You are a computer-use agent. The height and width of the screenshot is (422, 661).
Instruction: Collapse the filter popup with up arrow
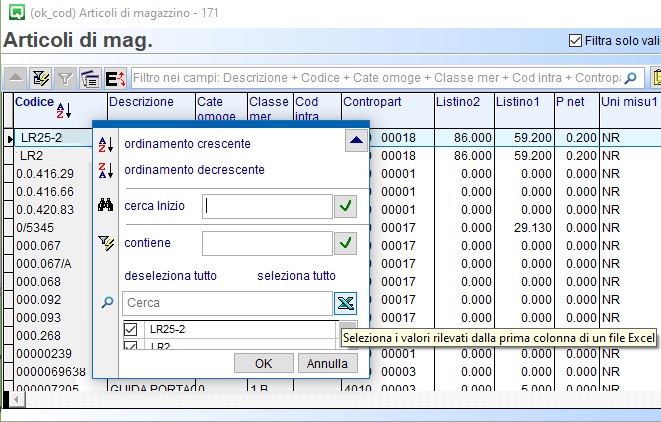[356, 141]
